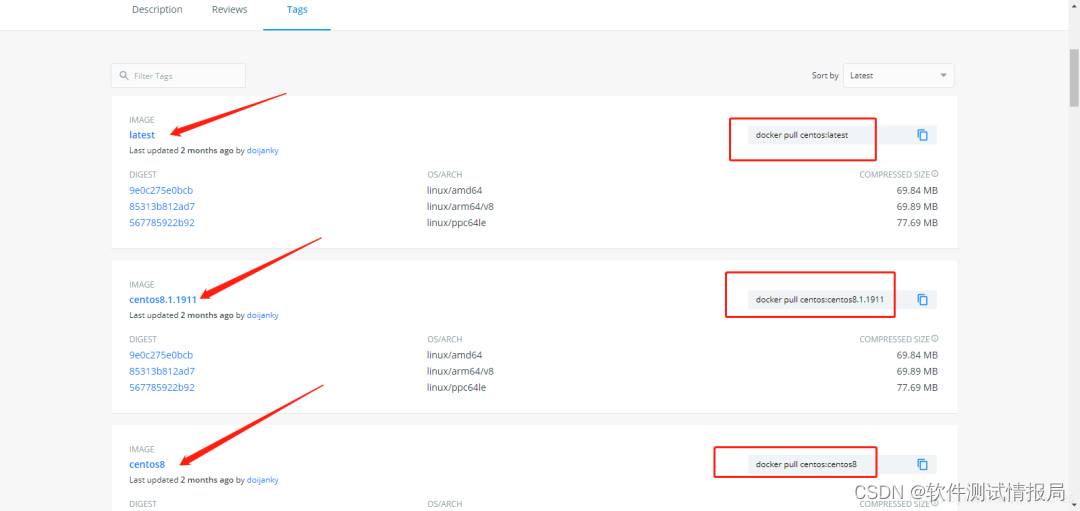
Task: Click linux/ppc64le in the centos8.1.1911 card
Action: tap(457, 387)
